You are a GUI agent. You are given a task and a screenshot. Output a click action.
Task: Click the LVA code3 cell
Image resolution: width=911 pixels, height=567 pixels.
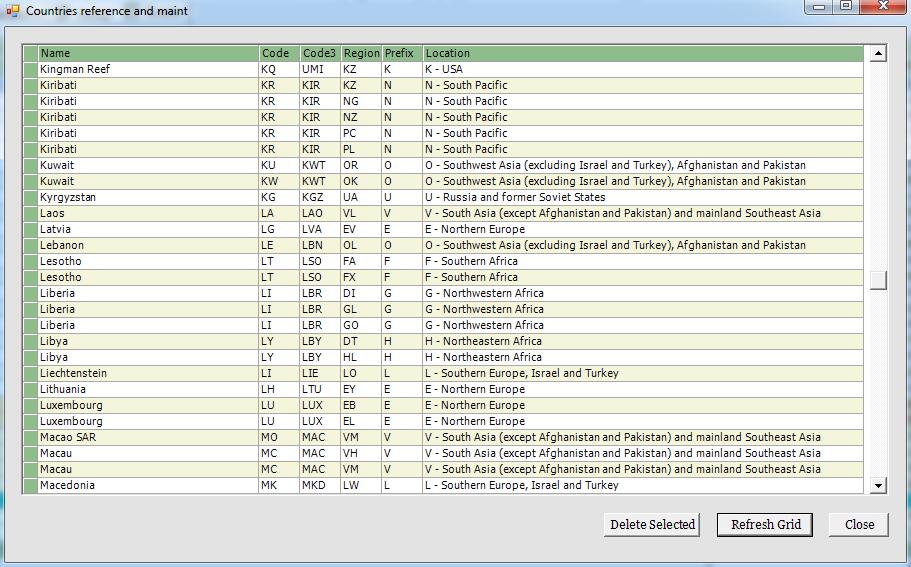point(320,229)
